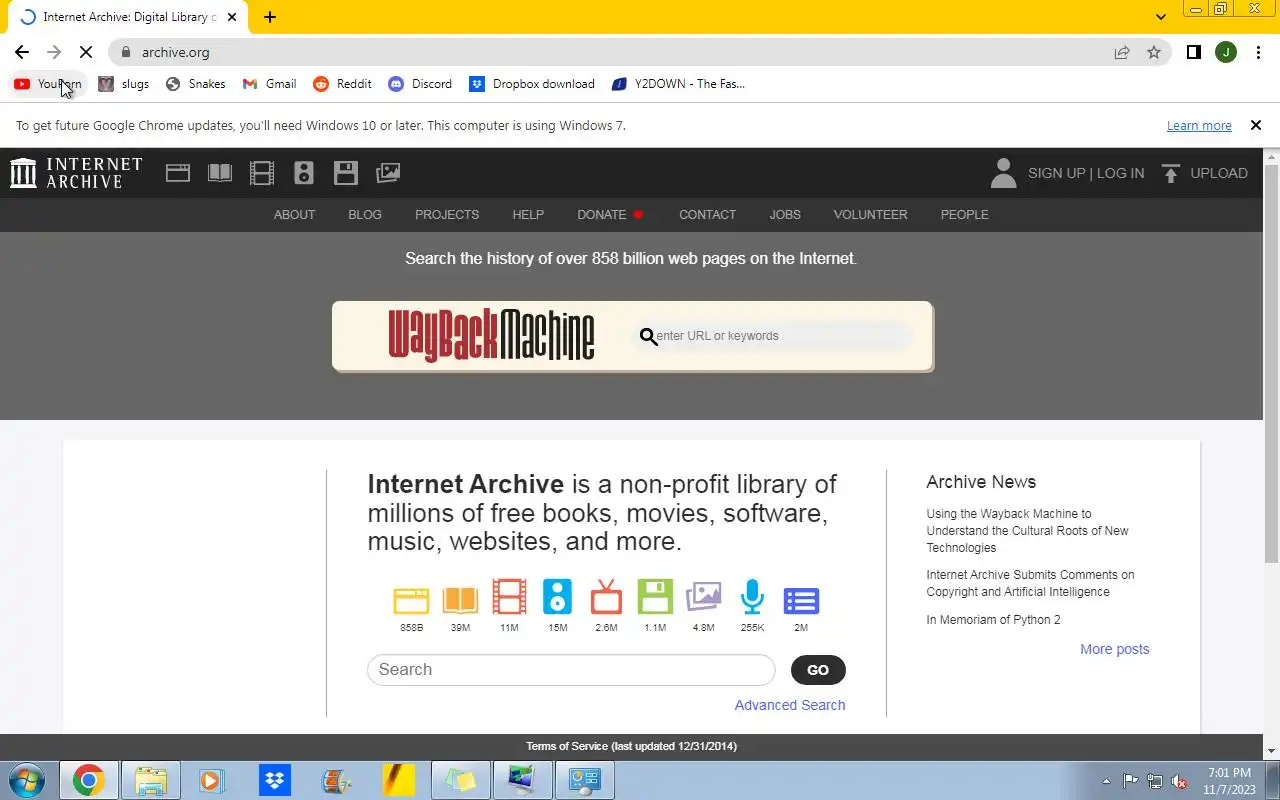Open the green floppy icon labeled 1.1M
1280x800 pixels.
[655, 597]
